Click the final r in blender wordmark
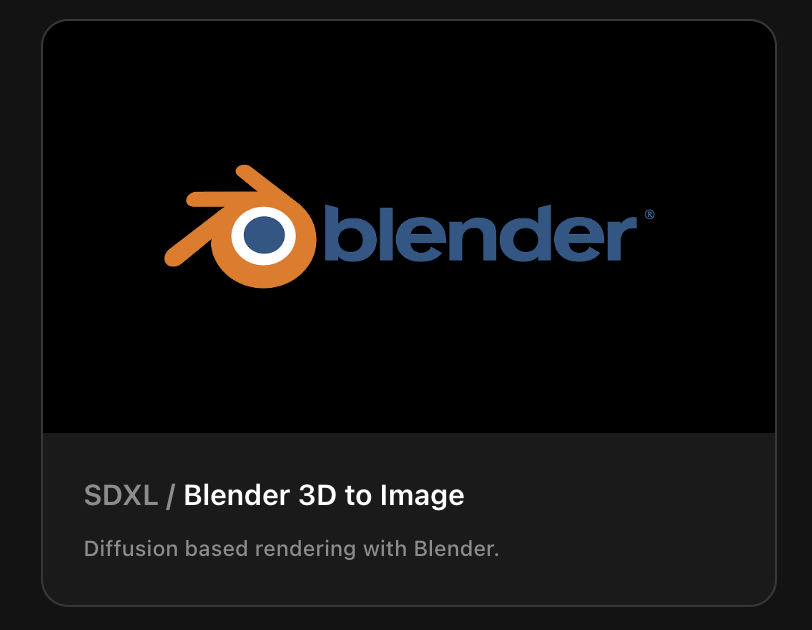The image size is (812, 630). point(621,238)
